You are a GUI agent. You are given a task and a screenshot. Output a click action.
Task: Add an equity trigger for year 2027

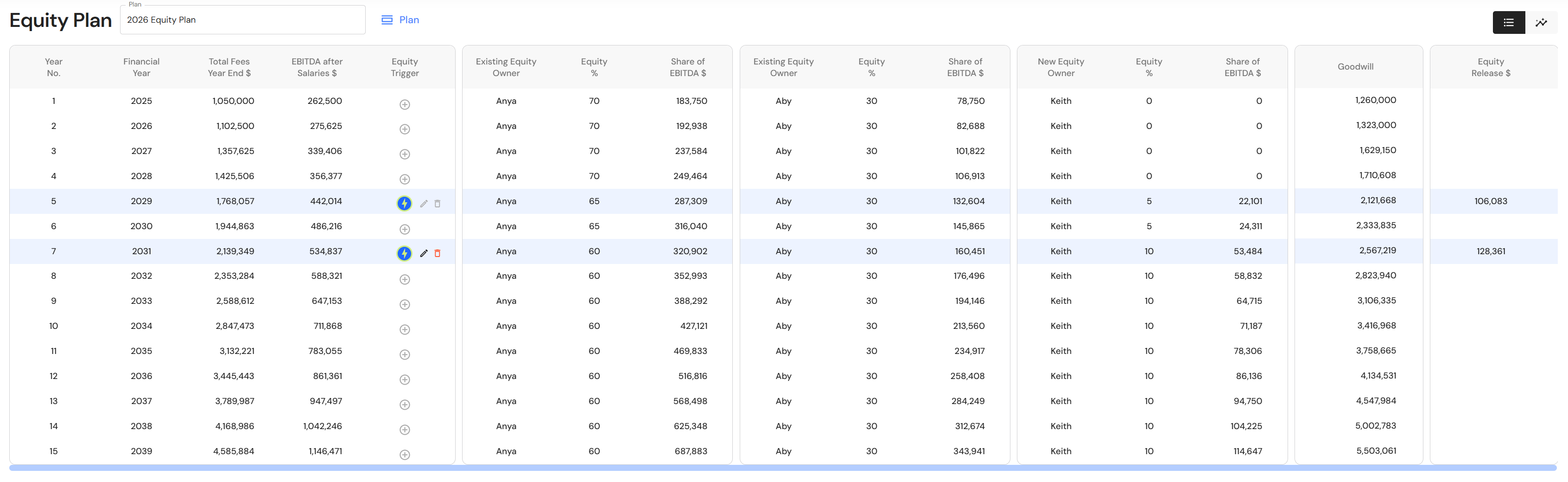[405, 155]
